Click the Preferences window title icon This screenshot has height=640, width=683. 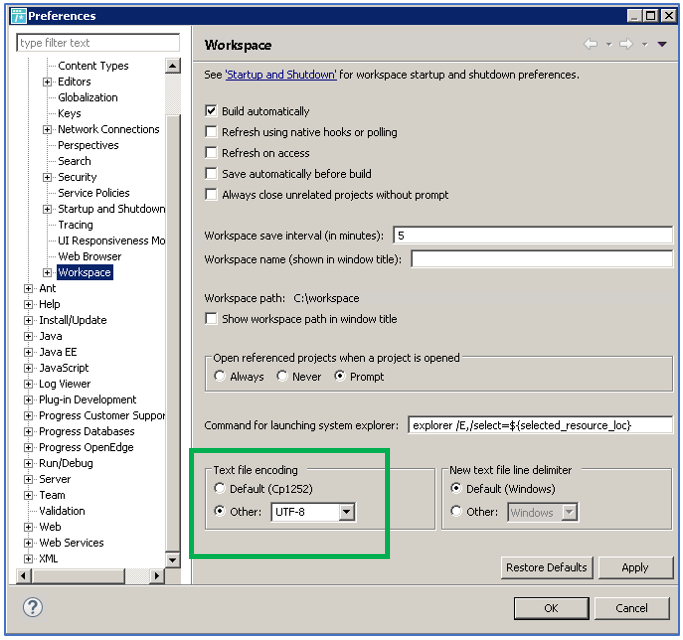point(18,16)
